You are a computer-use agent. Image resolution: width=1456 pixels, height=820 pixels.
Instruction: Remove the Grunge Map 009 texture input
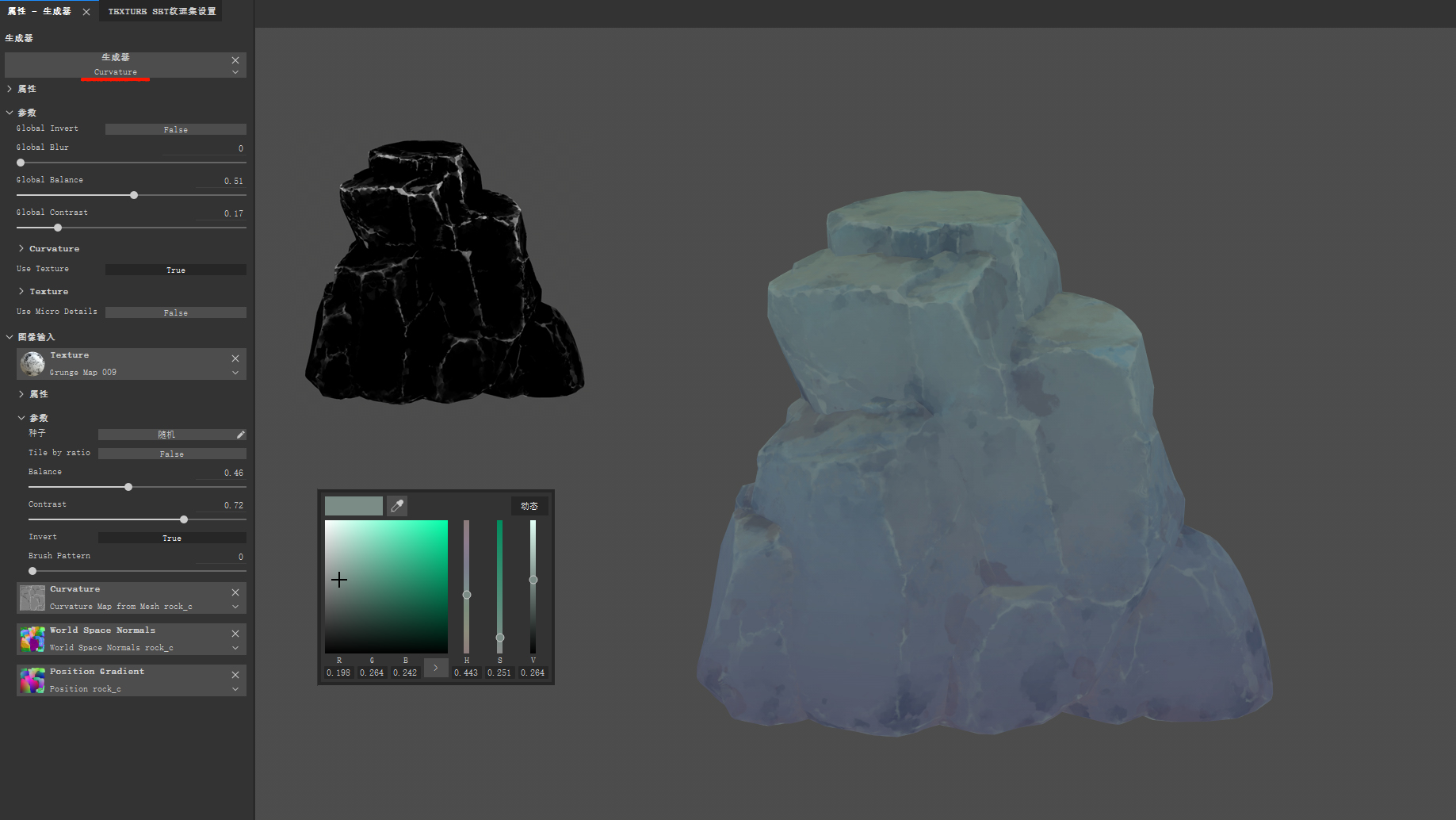235,358
